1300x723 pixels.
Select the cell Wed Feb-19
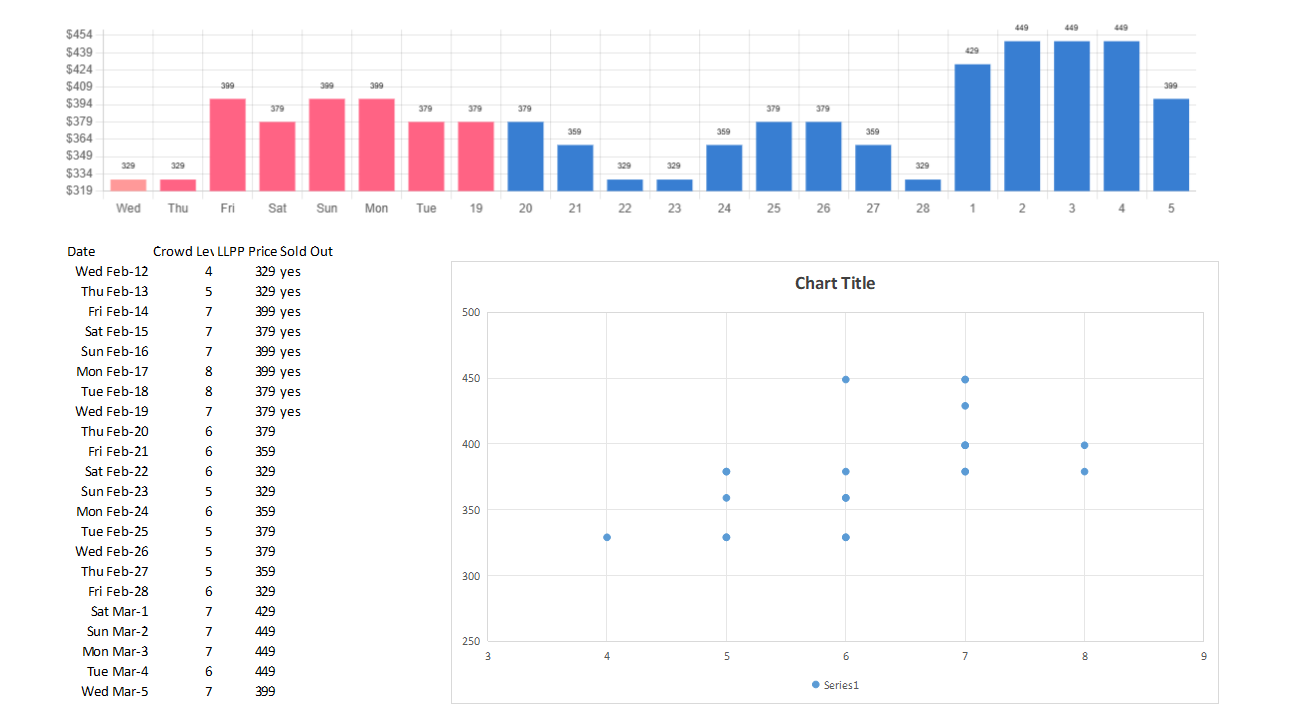[x=111, y=411]
